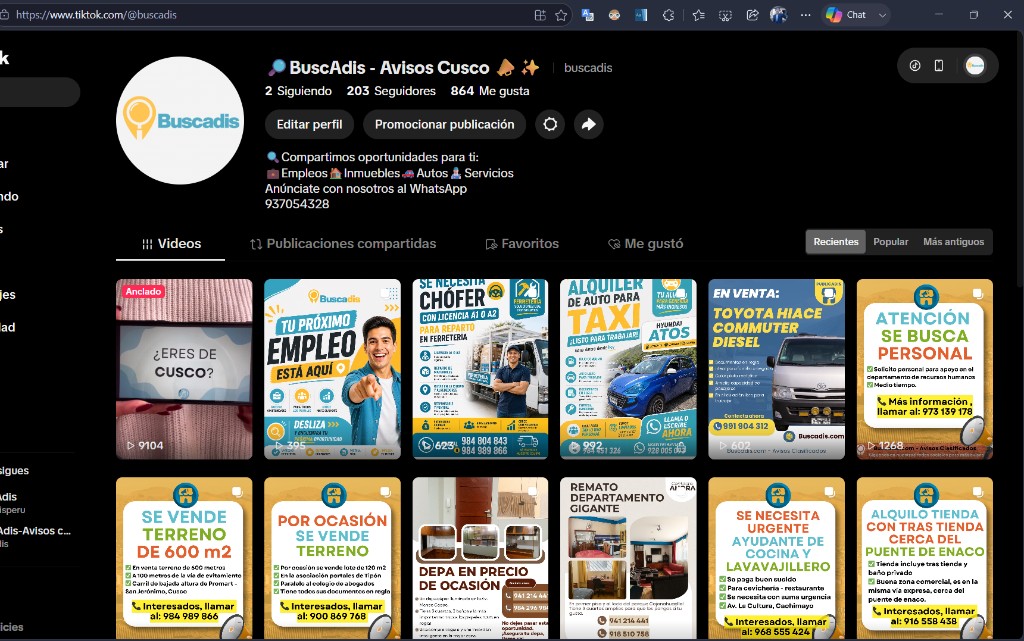Click the 9104 view count
1024x641 pixels.
coord(150,446)
